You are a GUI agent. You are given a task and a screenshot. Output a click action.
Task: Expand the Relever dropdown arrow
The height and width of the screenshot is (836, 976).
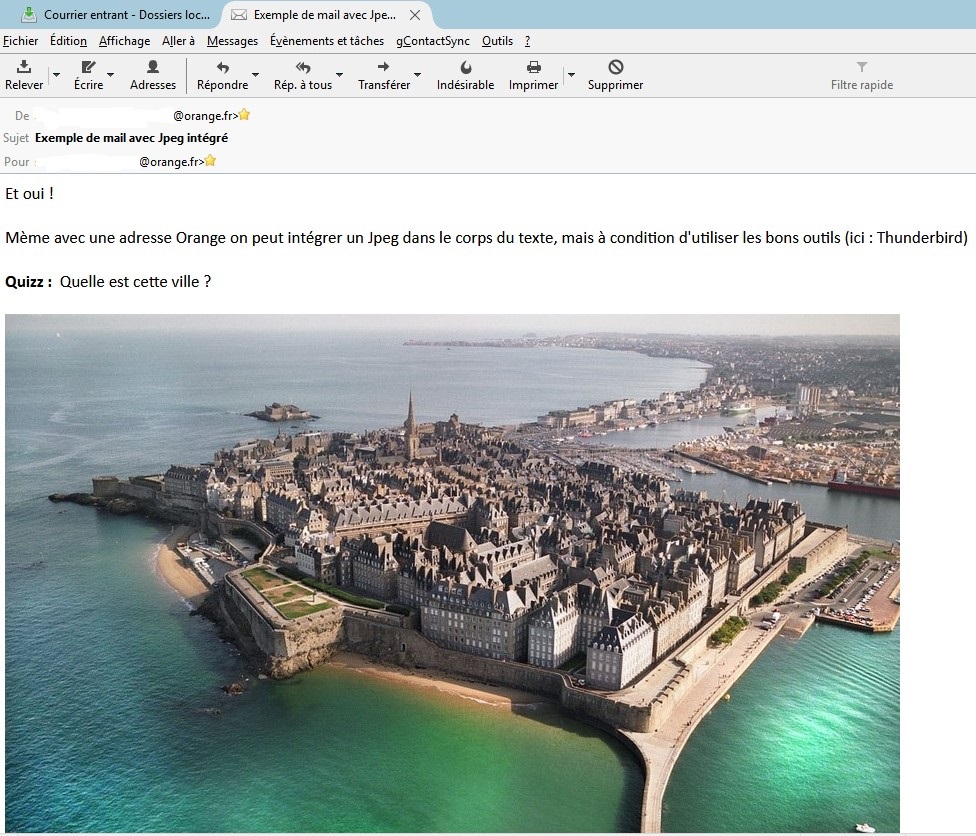pos(56,75)
